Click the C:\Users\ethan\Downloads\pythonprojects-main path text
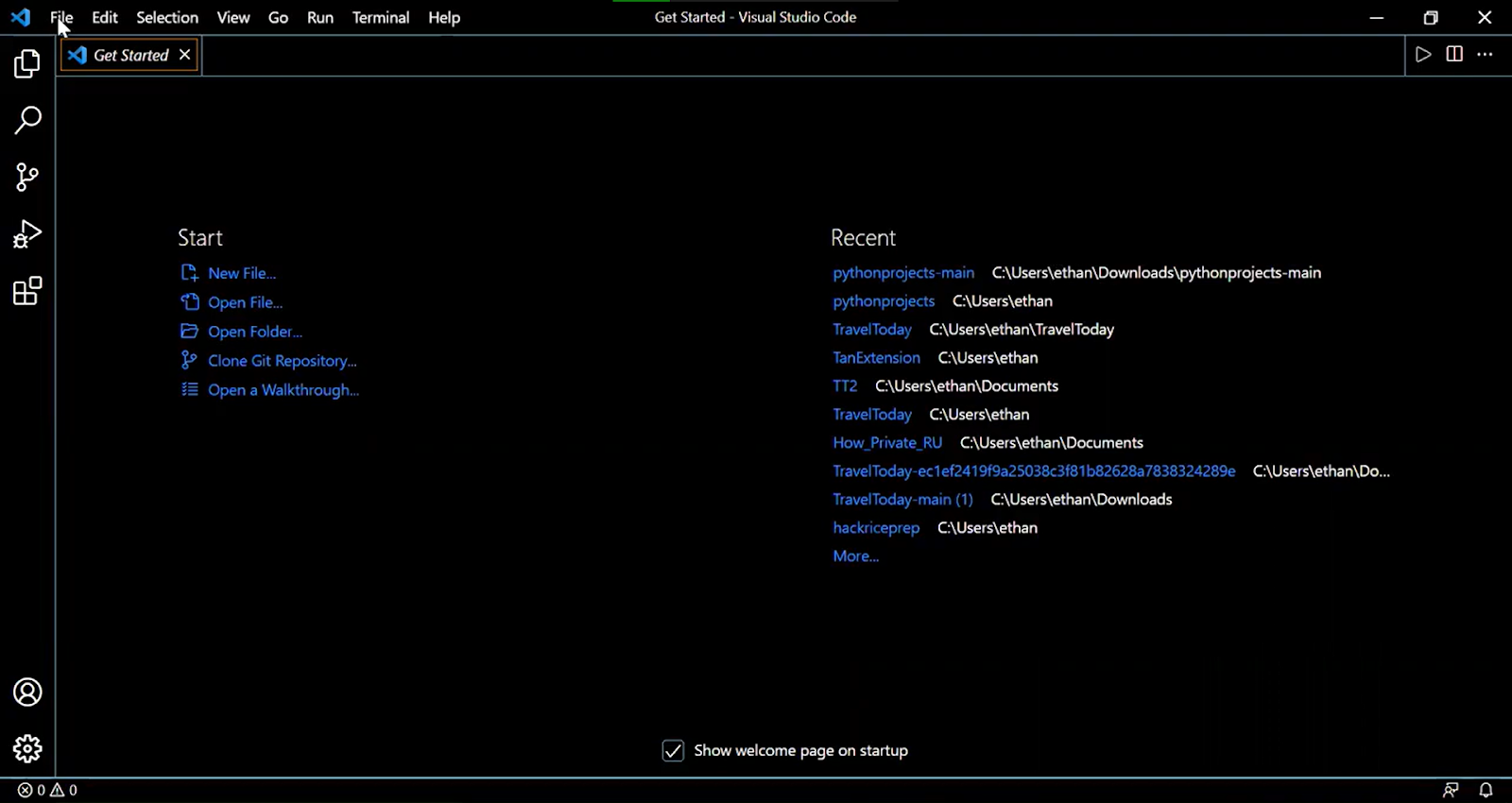 click(x=1157, y=273)
